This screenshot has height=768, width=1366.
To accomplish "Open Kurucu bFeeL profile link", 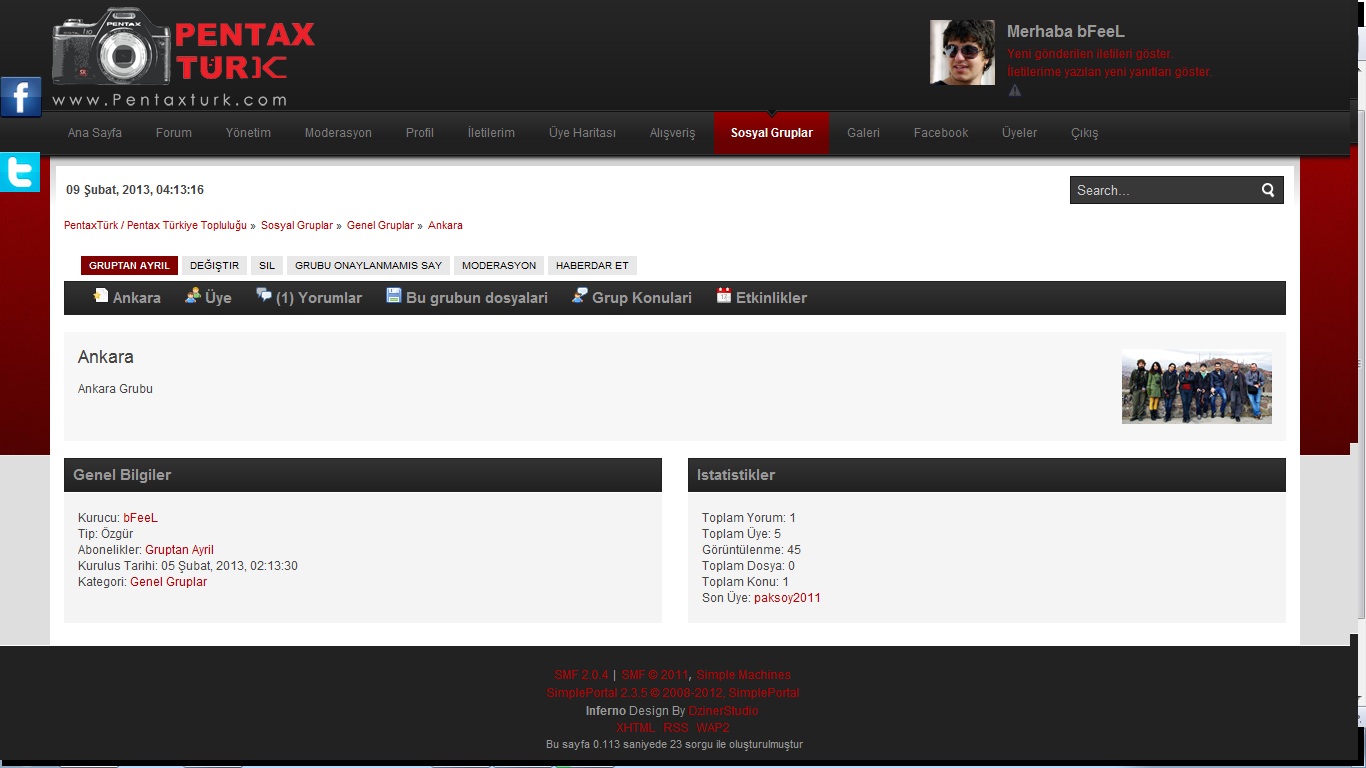I will (140, 518).
